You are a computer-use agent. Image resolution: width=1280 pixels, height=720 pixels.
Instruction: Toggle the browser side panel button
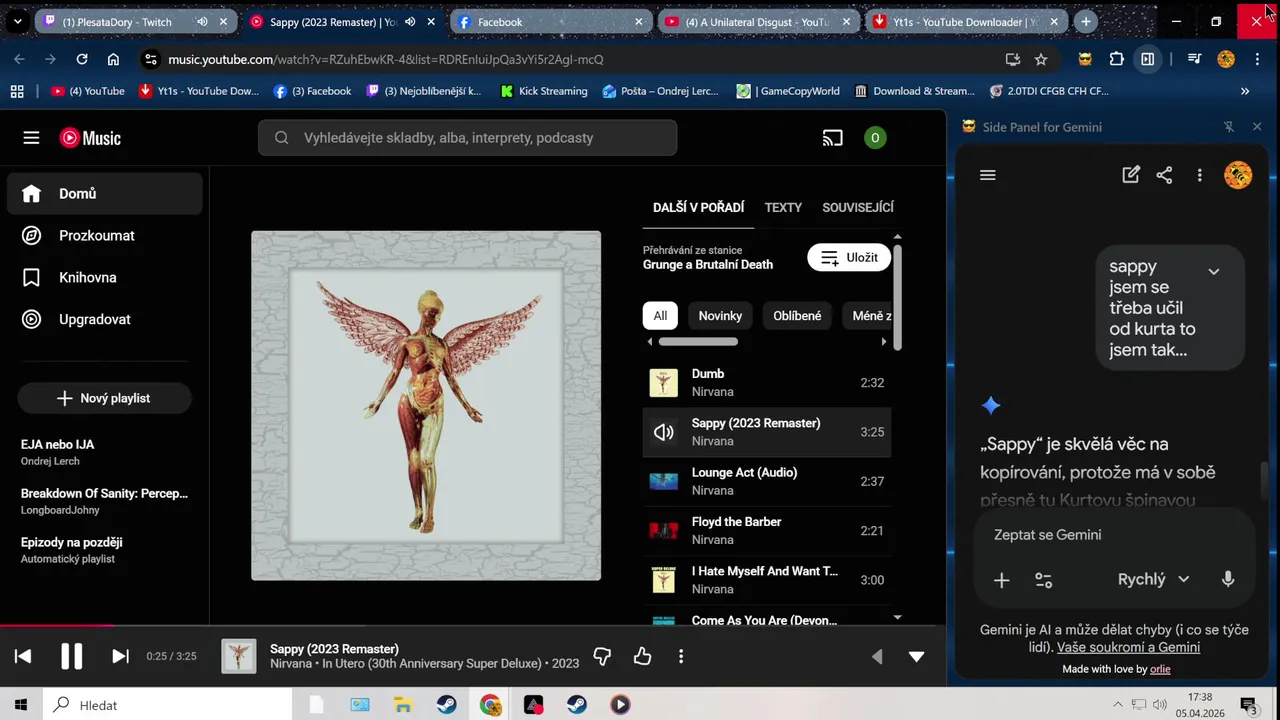(1148, 59)
